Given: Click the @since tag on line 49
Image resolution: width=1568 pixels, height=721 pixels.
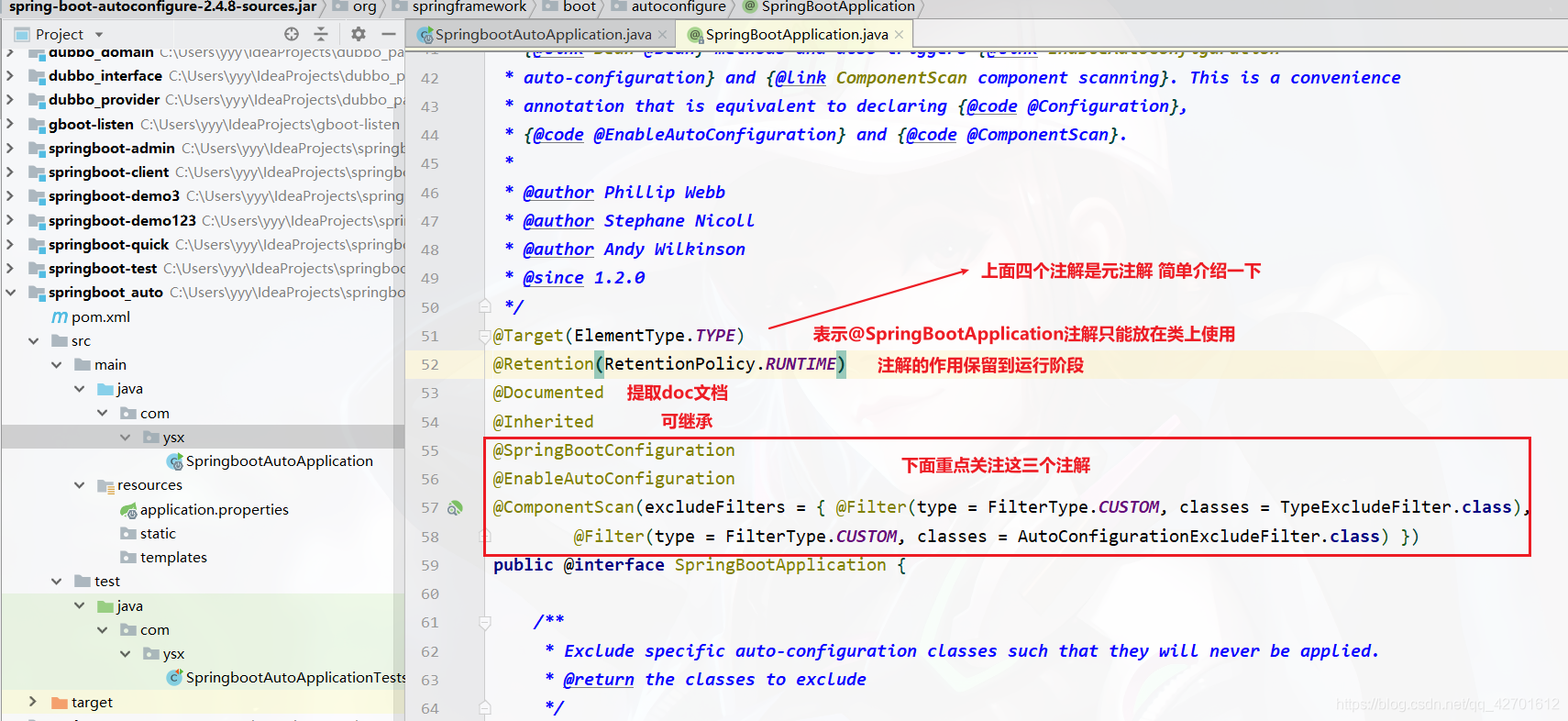Looking at the screenshot, I should point(553,278).
